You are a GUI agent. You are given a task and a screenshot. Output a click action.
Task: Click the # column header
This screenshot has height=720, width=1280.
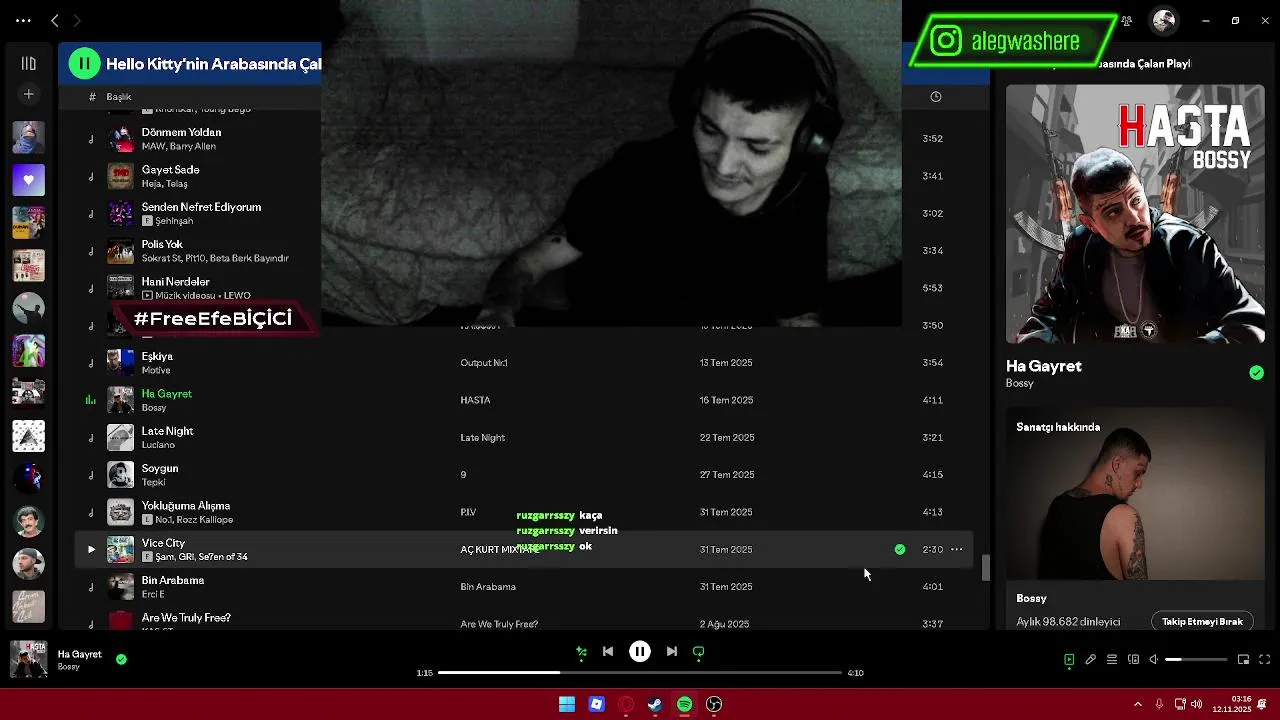pyautogui.click(x=92, y=97)
